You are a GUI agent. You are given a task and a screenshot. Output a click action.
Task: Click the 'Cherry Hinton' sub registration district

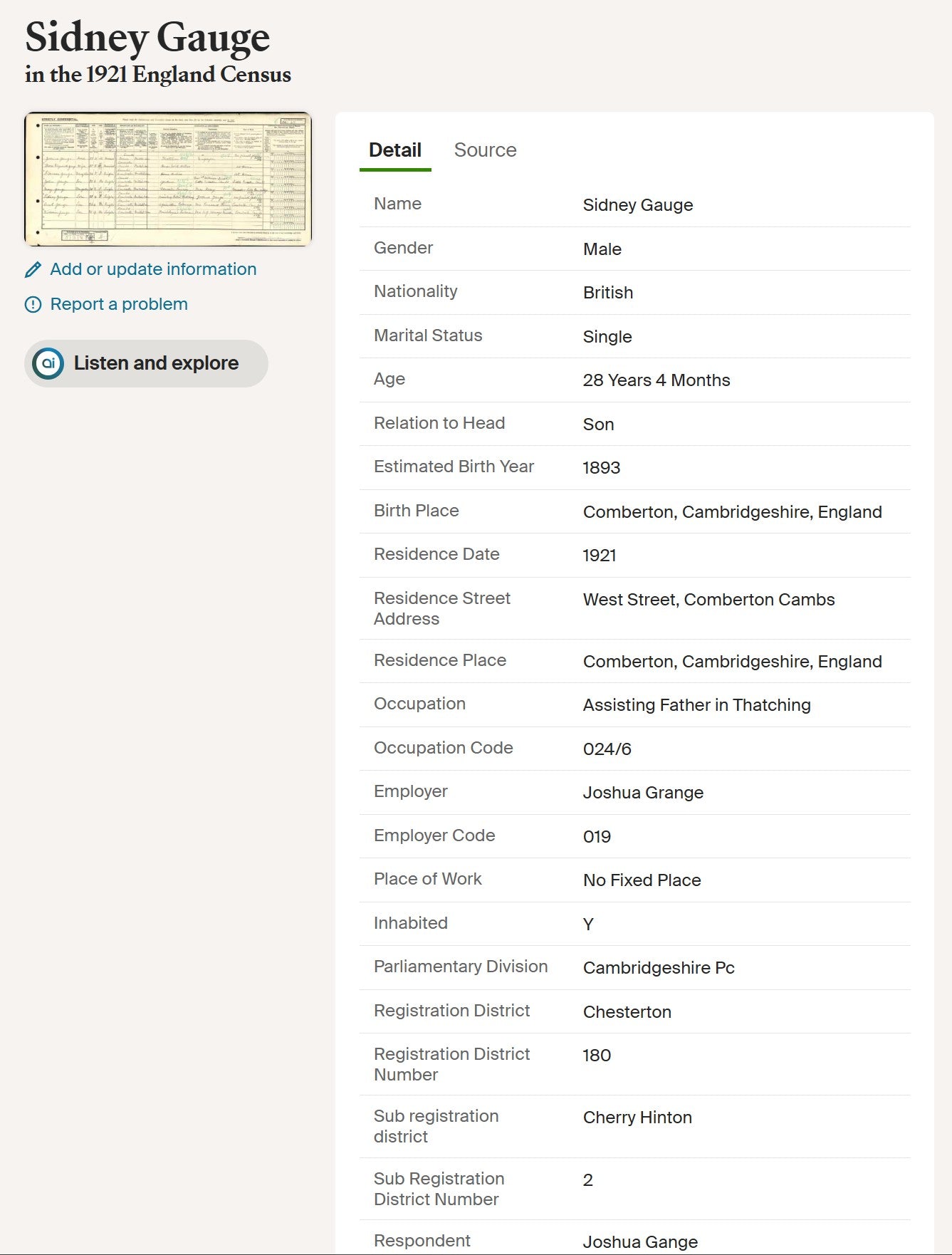[x=637, y=1118]
